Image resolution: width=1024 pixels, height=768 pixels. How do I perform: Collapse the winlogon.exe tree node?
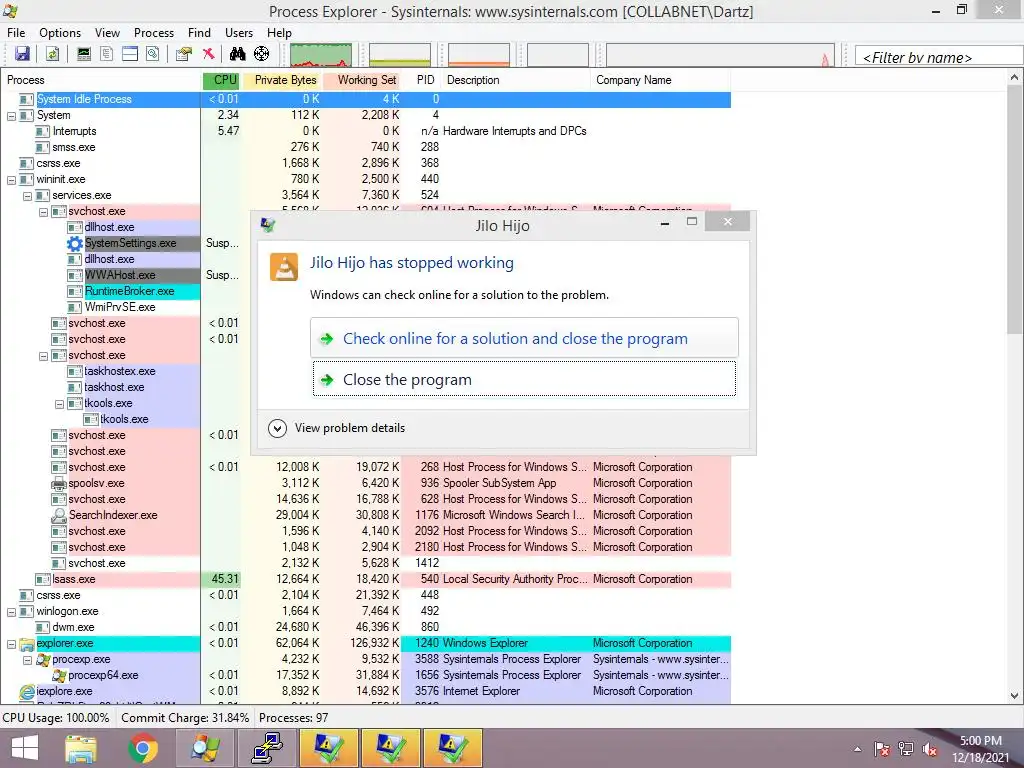11,612
